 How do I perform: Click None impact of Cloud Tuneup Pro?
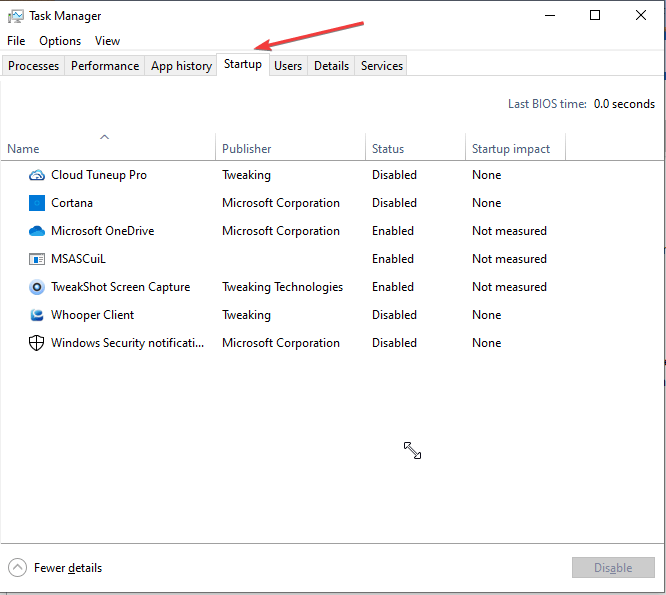coord(487,175)
